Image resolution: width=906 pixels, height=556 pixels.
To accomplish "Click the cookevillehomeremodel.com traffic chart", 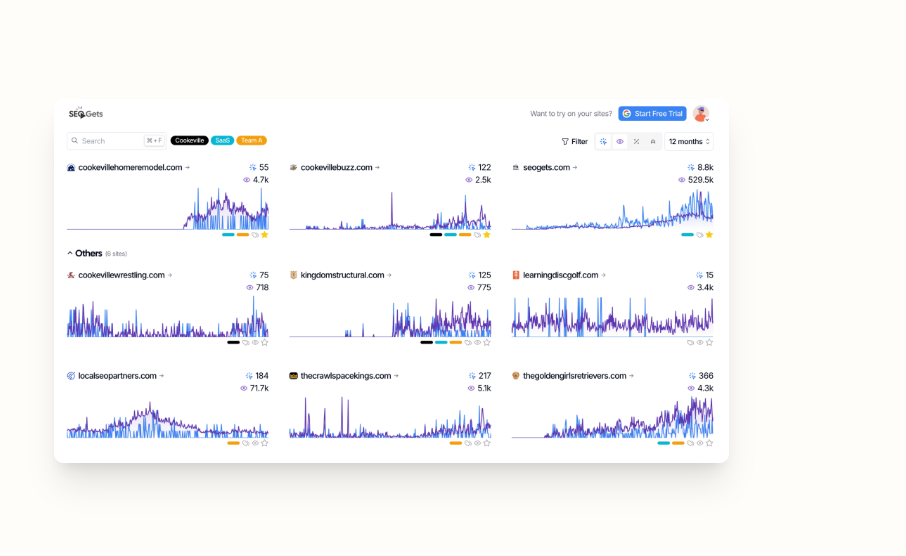I will (x=168, y=208).
